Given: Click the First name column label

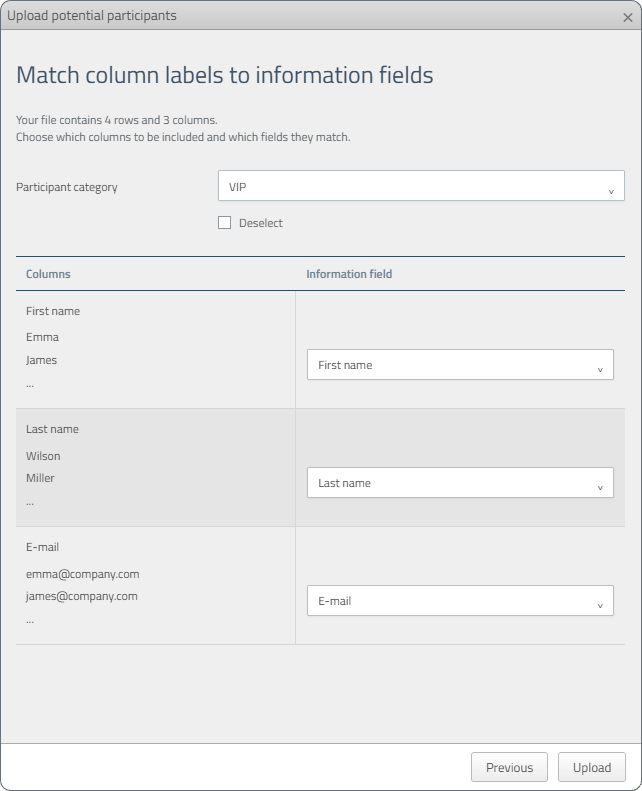Looking at the screenshot, I should [53, 311].
